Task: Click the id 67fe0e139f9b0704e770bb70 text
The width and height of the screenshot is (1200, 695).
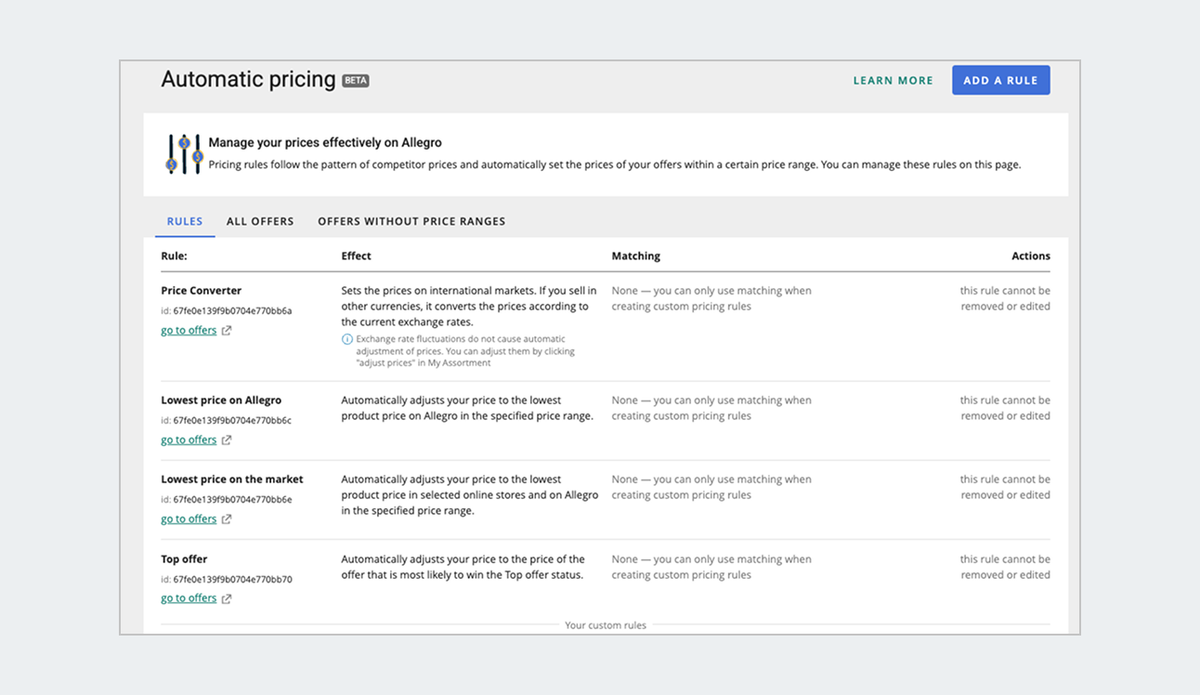Action: (x=226, y=579)
